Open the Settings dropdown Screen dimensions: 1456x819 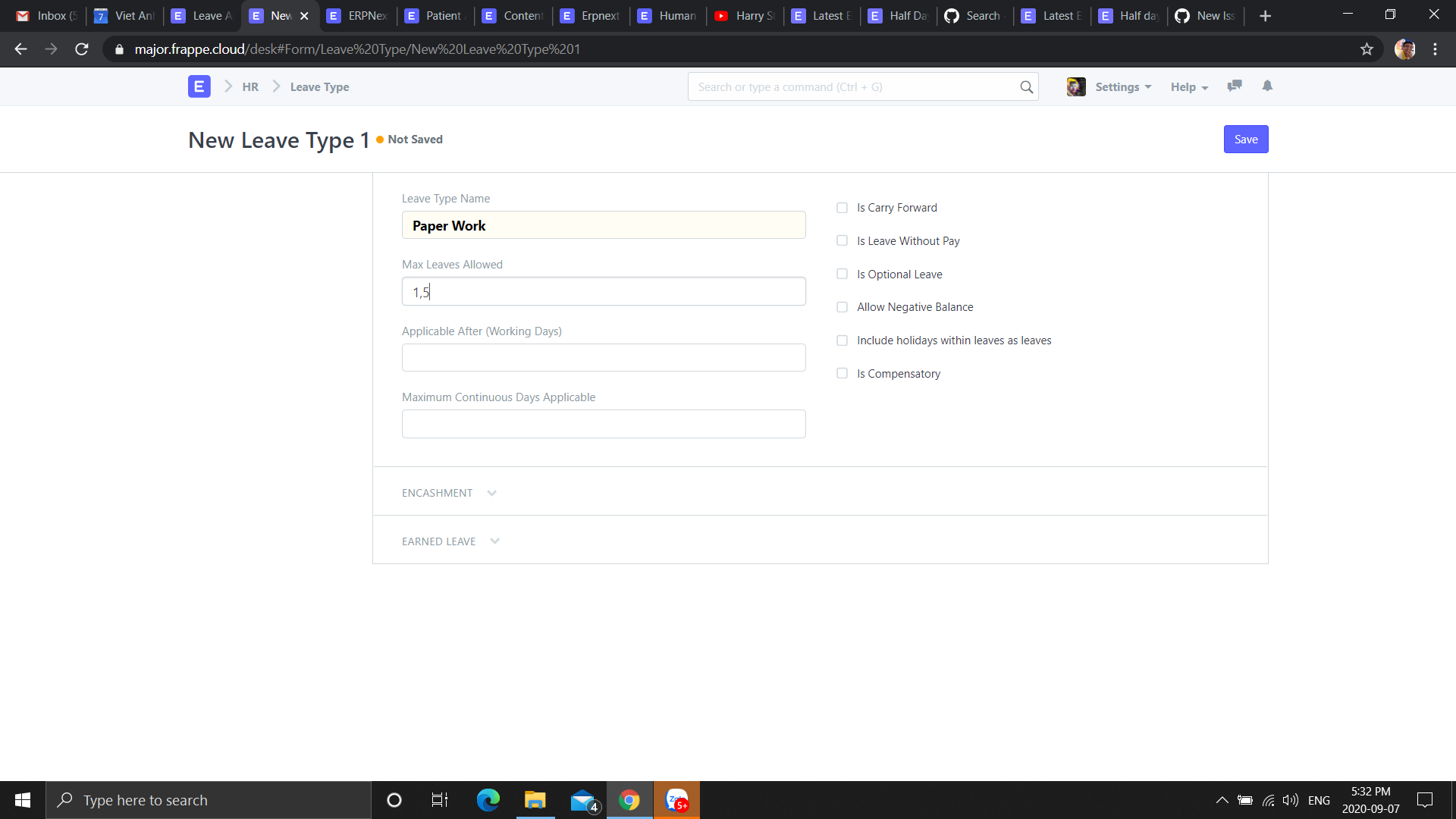pos(1122,86)
